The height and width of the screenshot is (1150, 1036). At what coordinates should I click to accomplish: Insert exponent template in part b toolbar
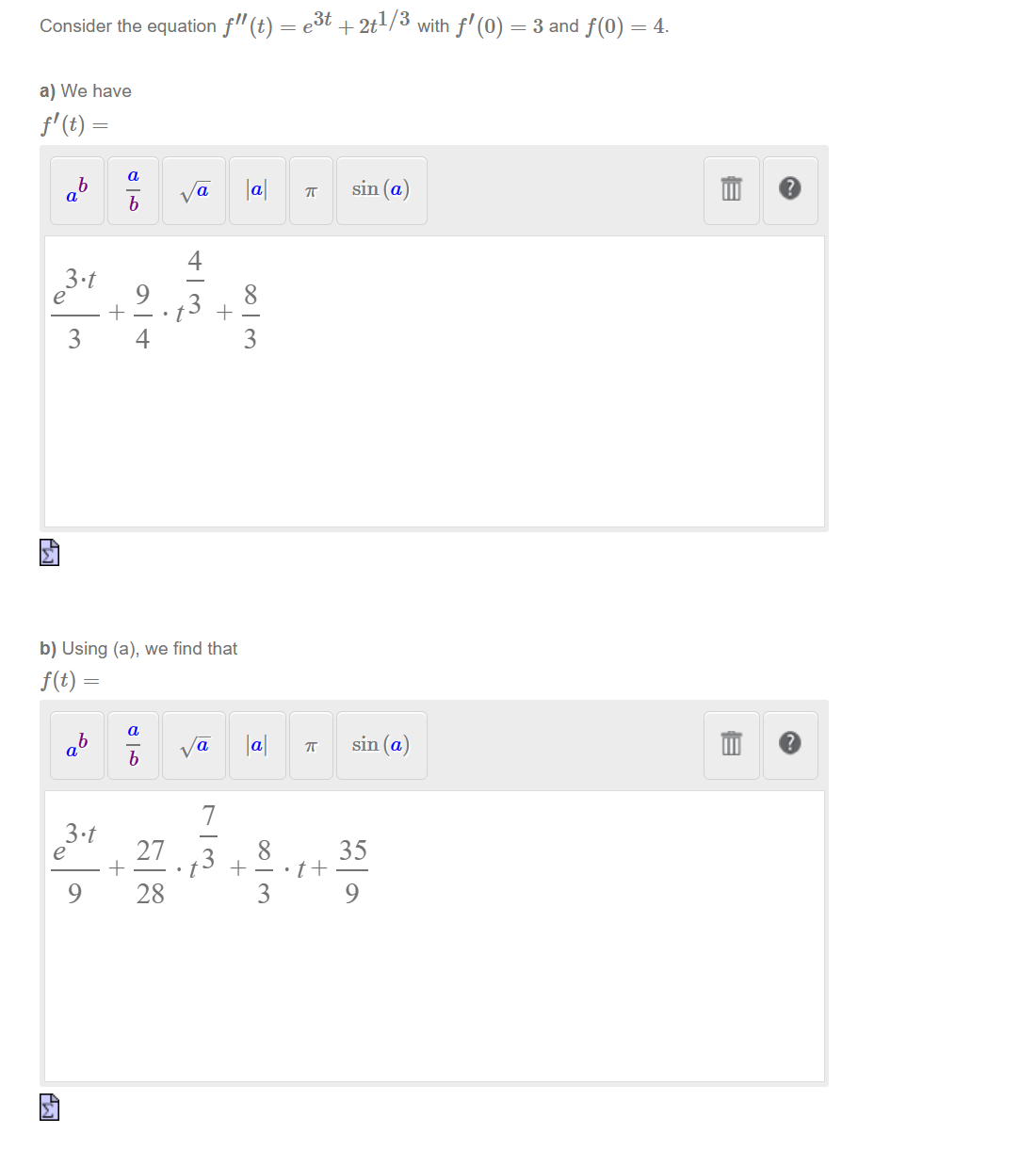point(76,745)
